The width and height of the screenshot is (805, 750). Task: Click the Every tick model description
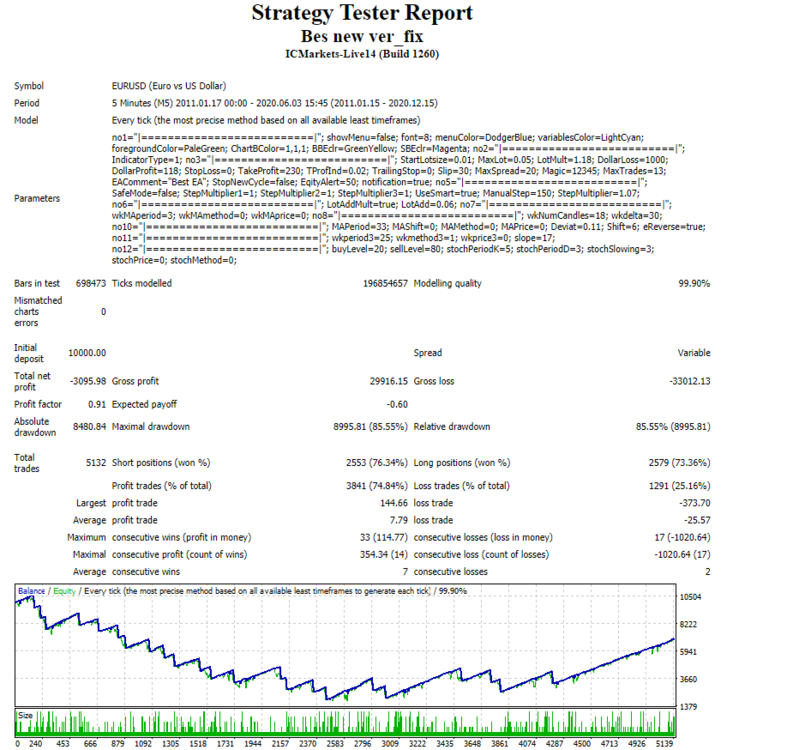266,120
